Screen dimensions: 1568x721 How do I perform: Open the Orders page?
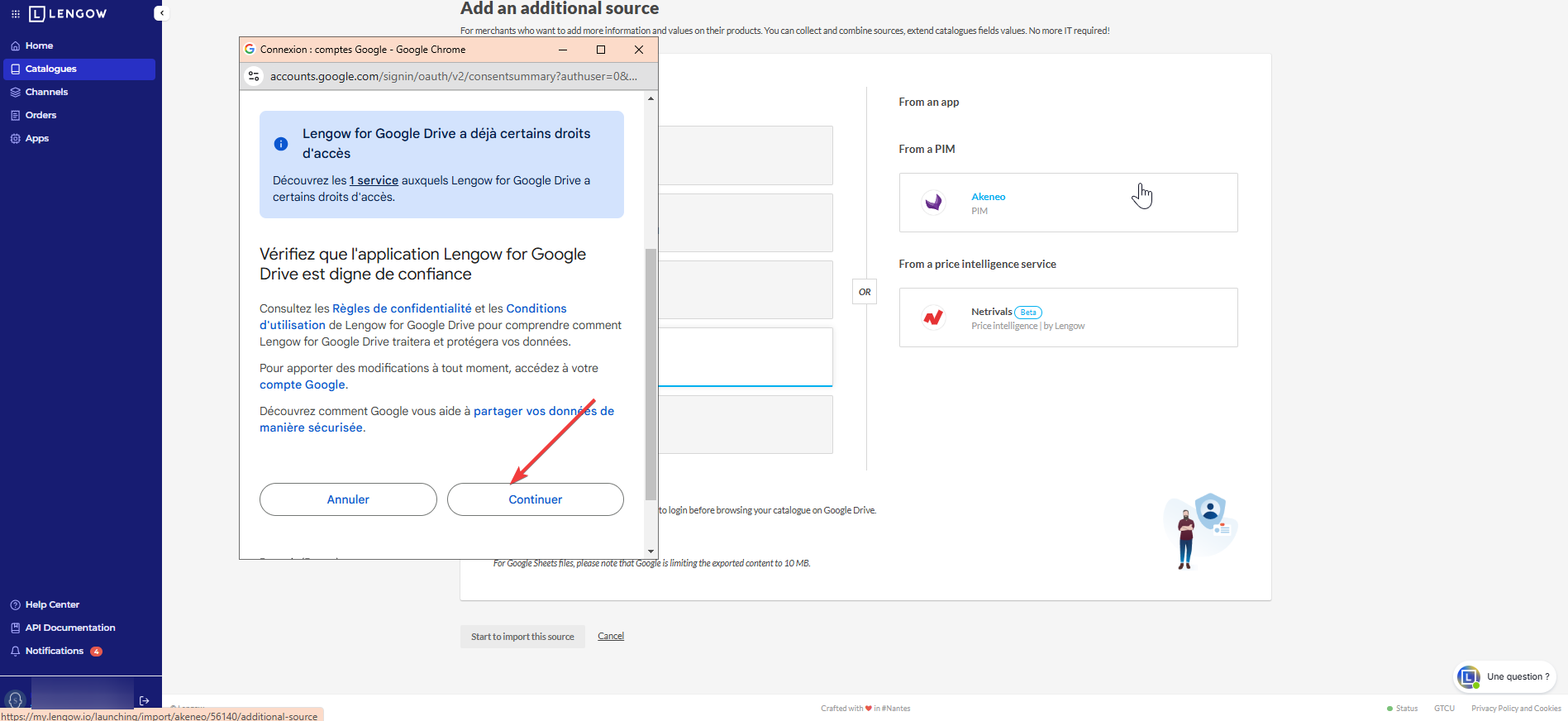(41, 115)
